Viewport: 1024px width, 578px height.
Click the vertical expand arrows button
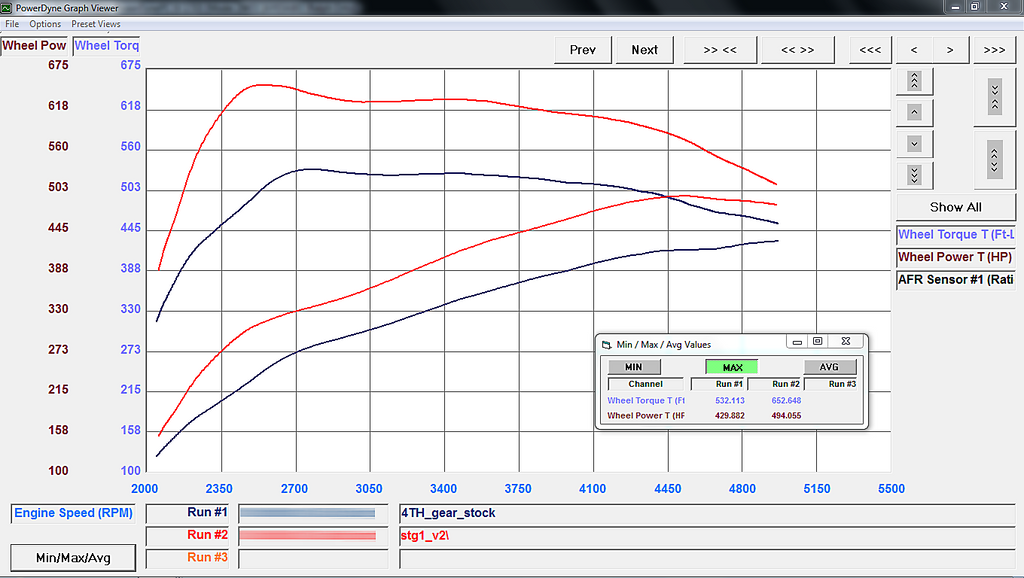pyautogui.click(x=994, y=158)
